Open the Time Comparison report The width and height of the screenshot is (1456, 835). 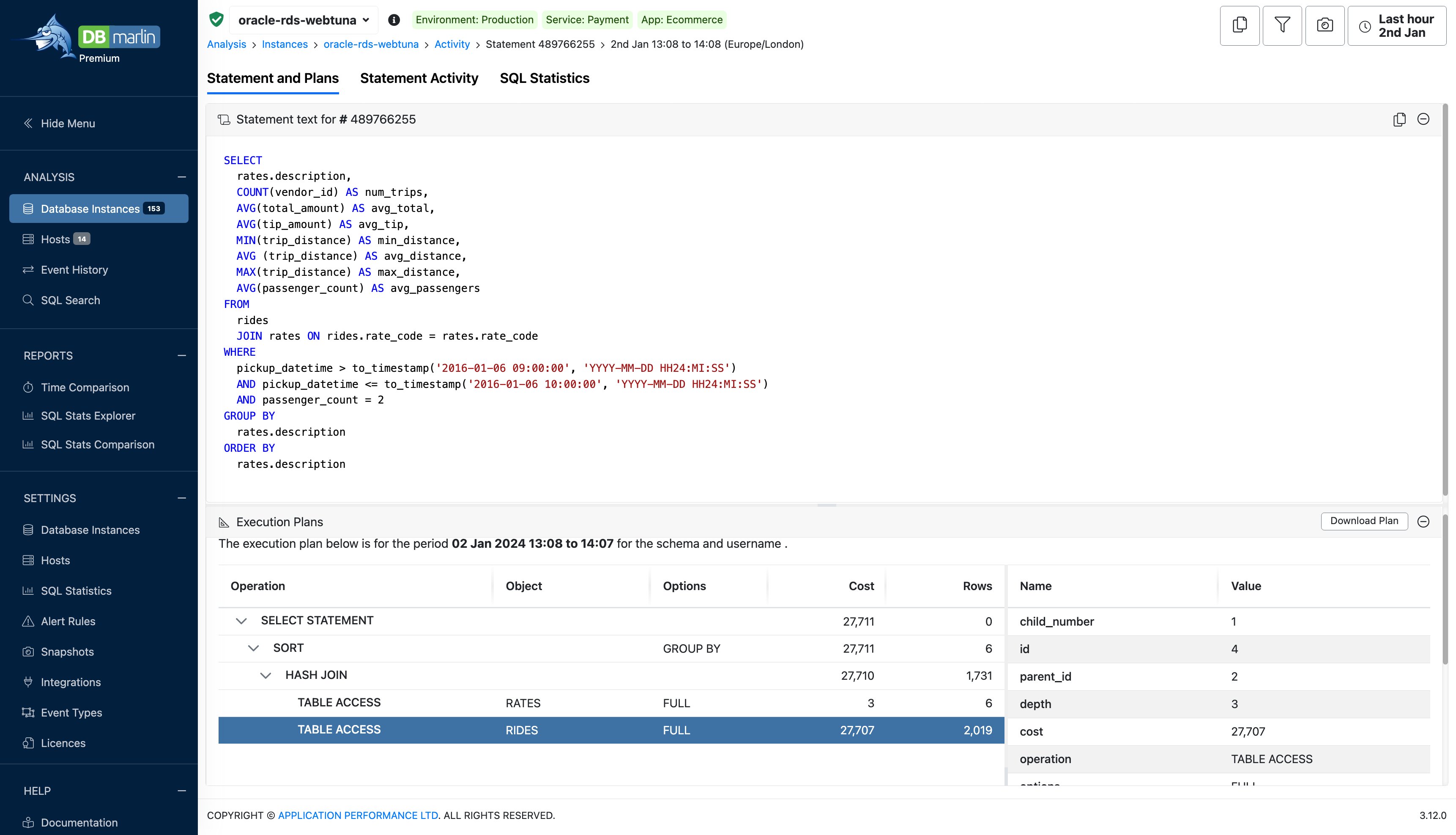76,387
